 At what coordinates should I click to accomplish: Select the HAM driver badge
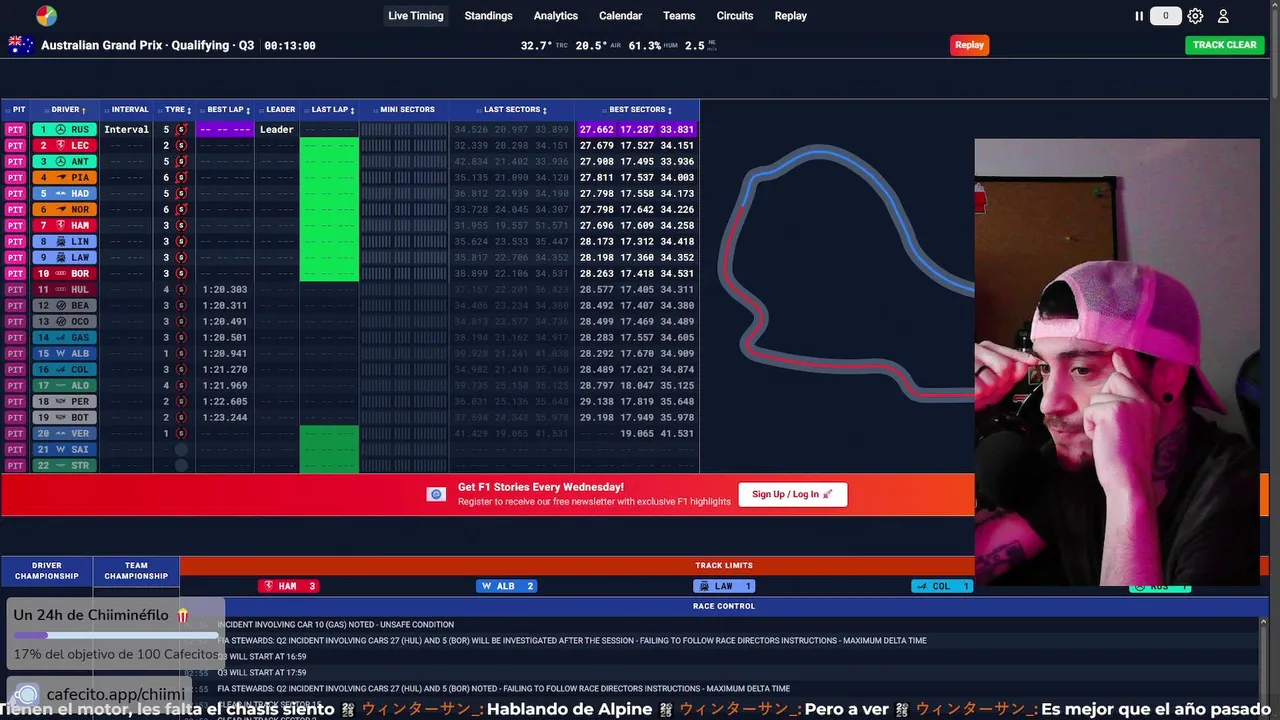(x=64, y=225)
